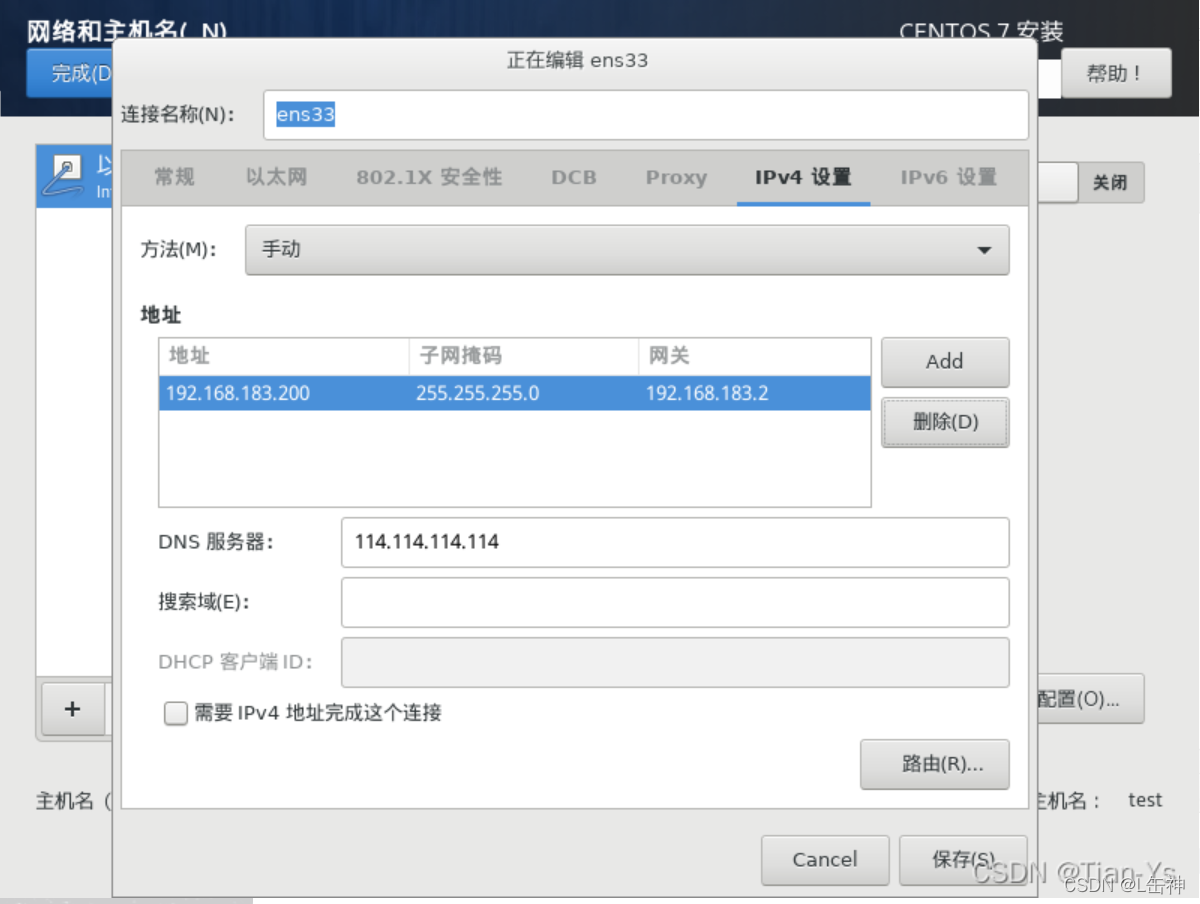Switch to the IPv6 设置 tab
The image size is (1200, 904).
(x=949, y=178)
